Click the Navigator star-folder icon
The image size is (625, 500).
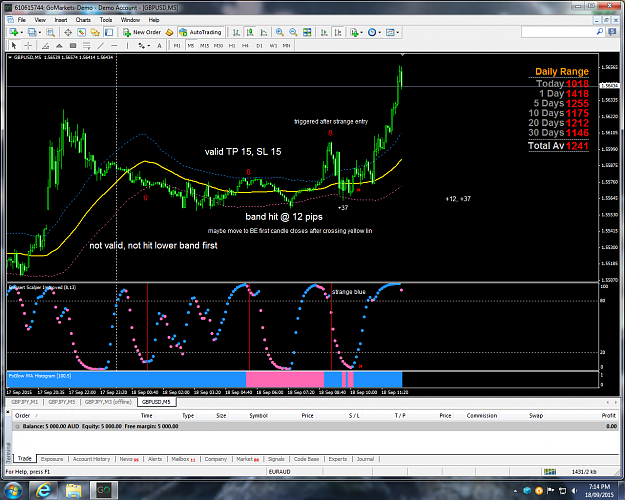[95, 32]
